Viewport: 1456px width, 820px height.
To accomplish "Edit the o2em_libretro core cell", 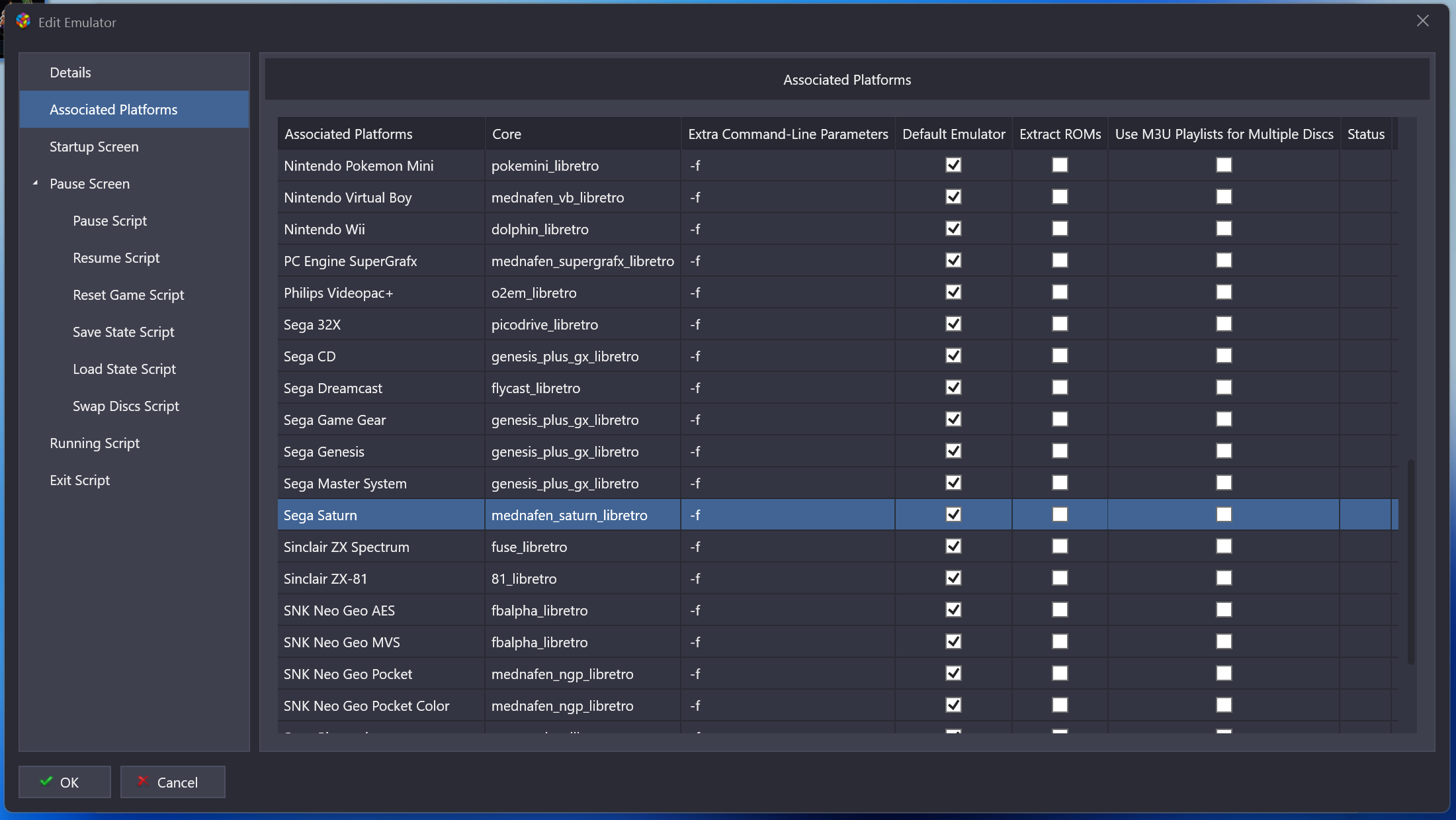I will (583, 293).
